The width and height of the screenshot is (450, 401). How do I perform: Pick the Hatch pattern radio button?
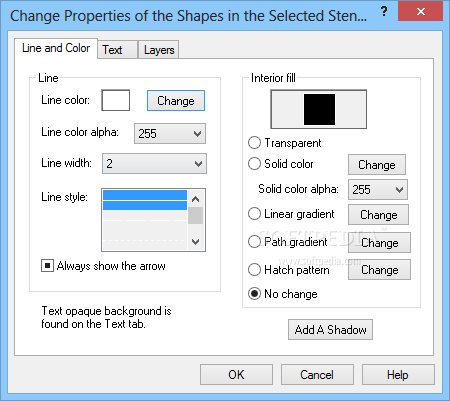coord(254,269)
